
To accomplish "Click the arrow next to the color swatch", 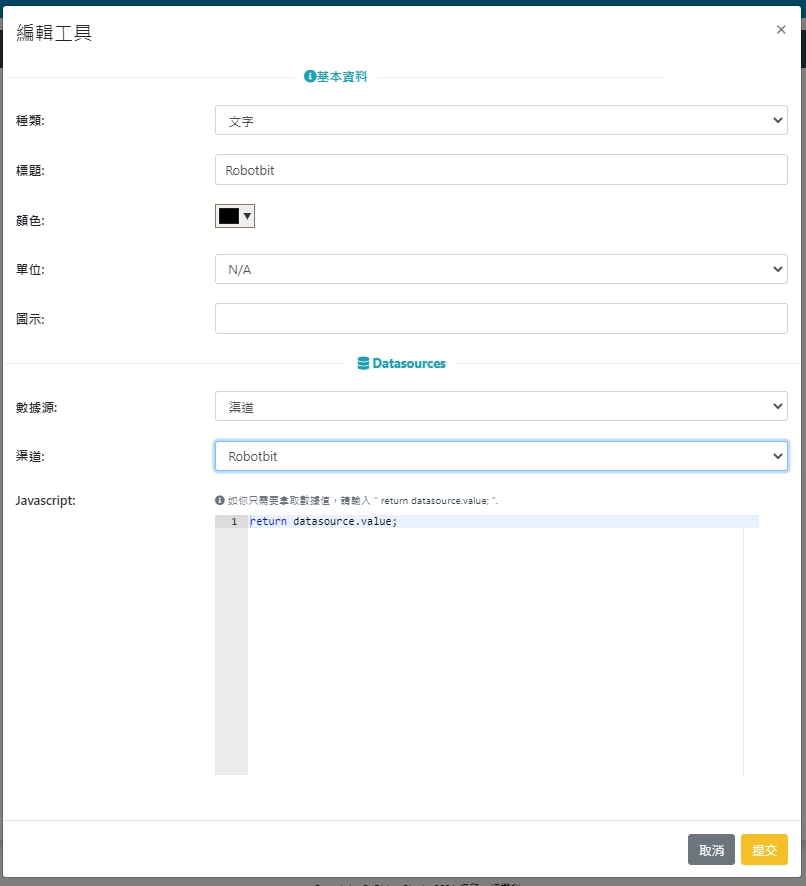I will [x=247, y=216].
